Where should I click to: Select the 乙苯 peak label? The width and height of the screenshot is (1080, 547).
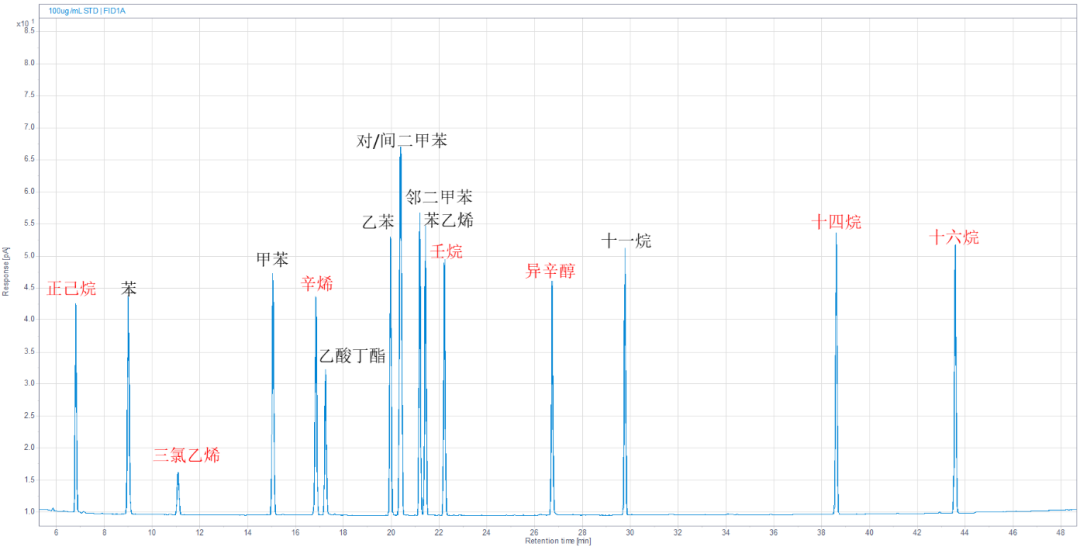tap(378, 222)
